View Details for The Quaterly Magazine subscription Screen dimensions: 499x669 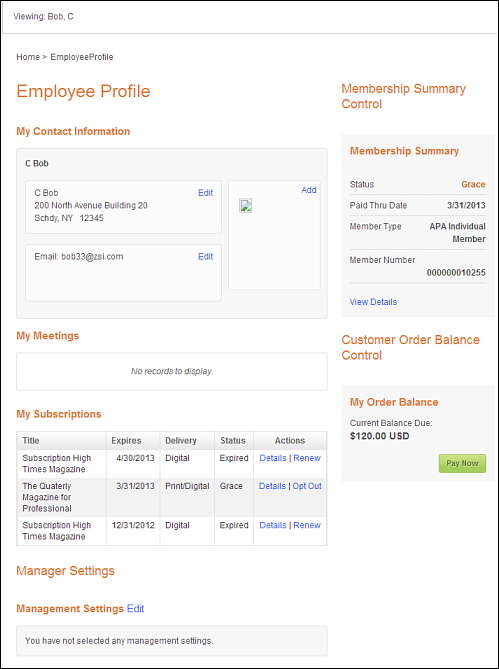click(x=272, y=486)
